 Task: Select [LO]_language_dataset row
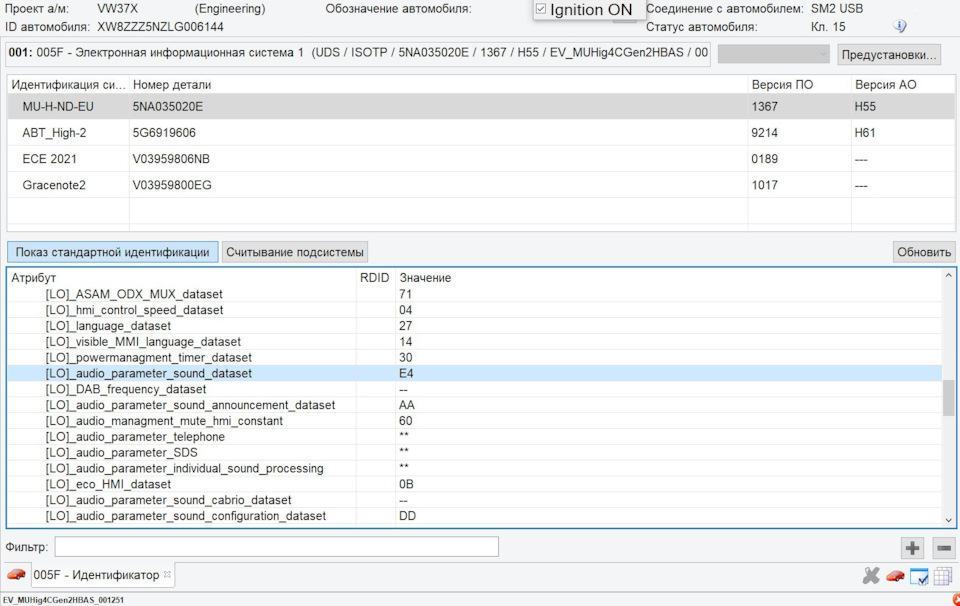pyautogui.click(x=474, y=326)
